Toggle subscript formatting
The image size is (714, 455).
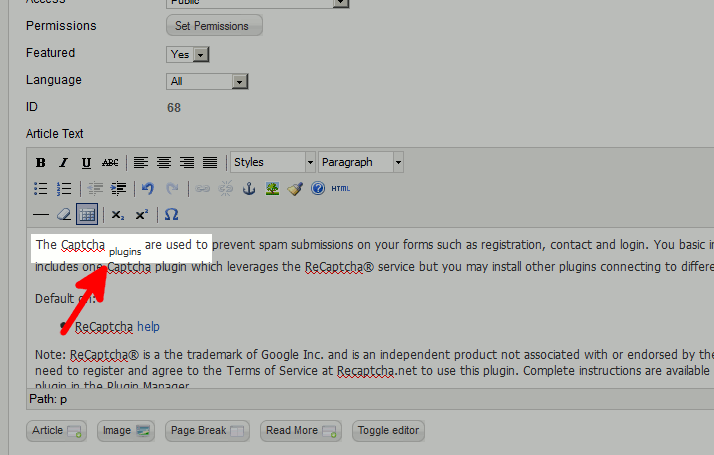pyautogui.click(x=118, y=215)
